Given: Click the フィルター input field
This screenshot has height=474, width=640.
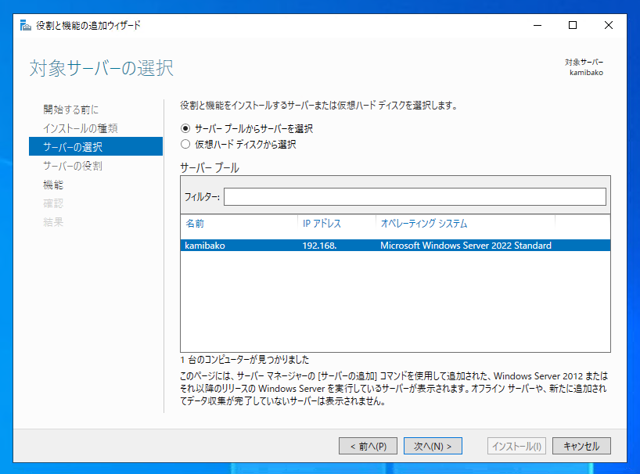Looking at the screenshot, I should (x=415, y=197).
